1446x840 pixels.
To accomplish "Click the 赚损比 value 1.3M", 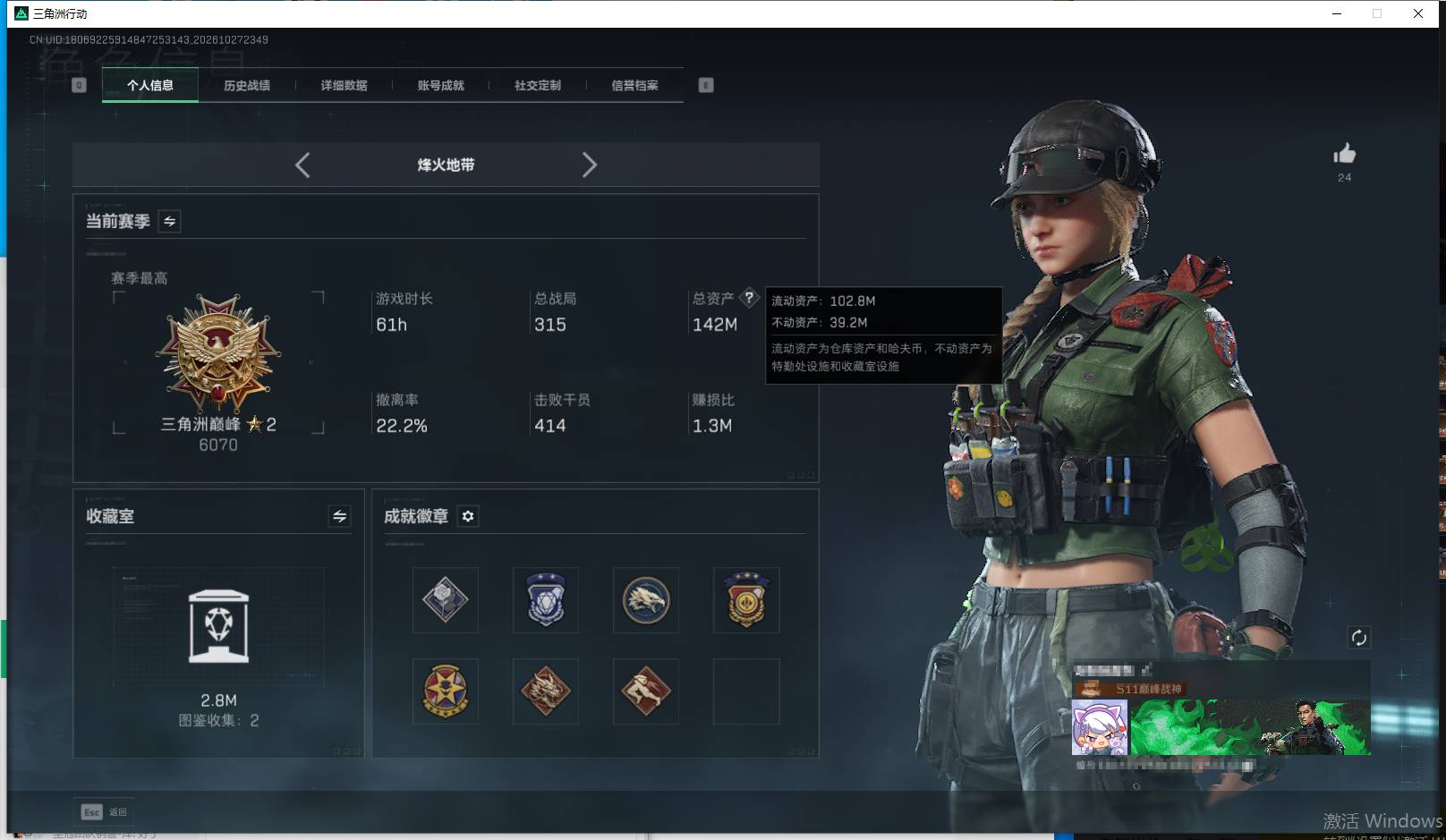I will 712,426.
